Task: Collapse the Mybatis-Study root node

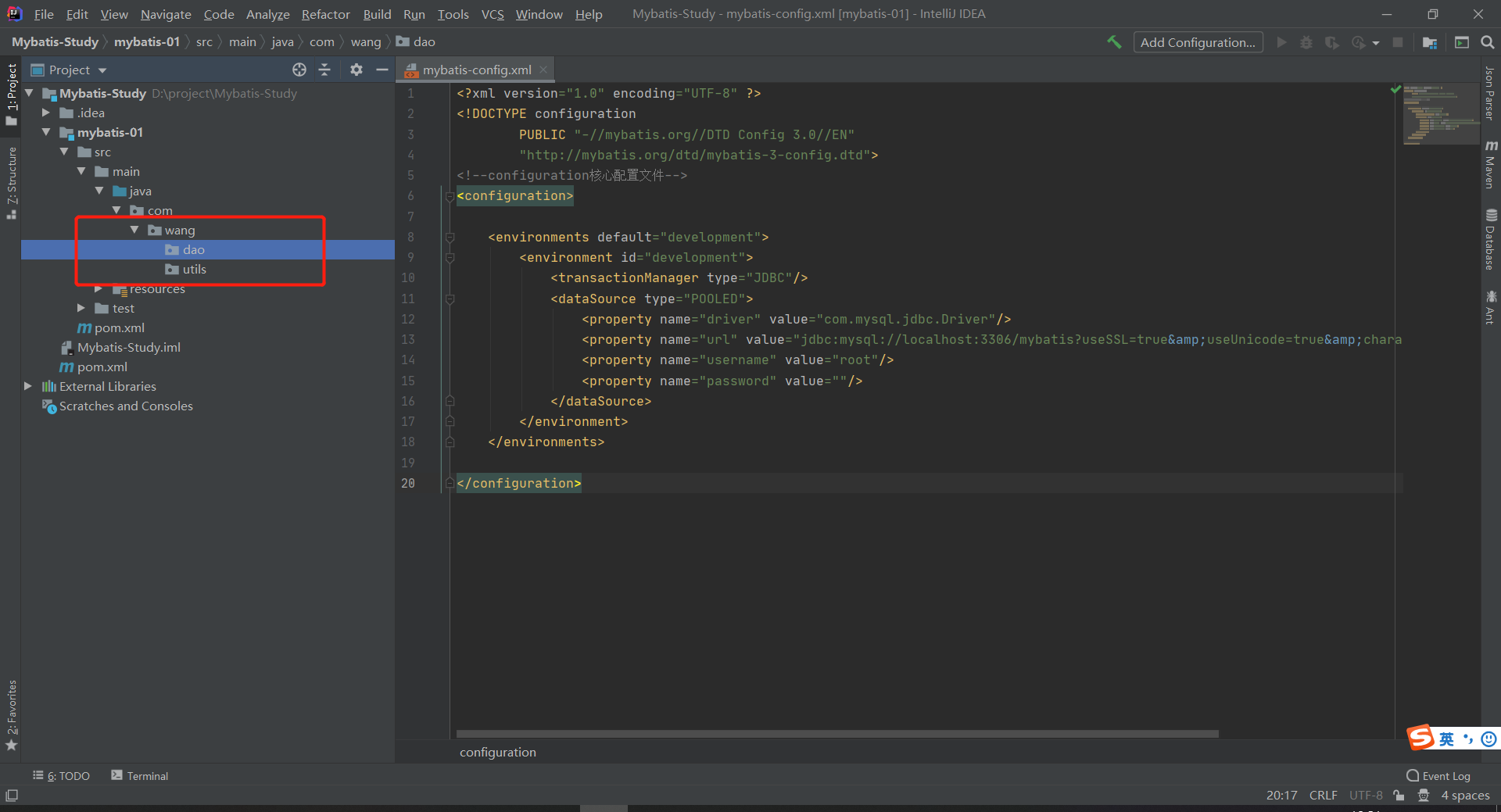Action: (x=29, y=93)
